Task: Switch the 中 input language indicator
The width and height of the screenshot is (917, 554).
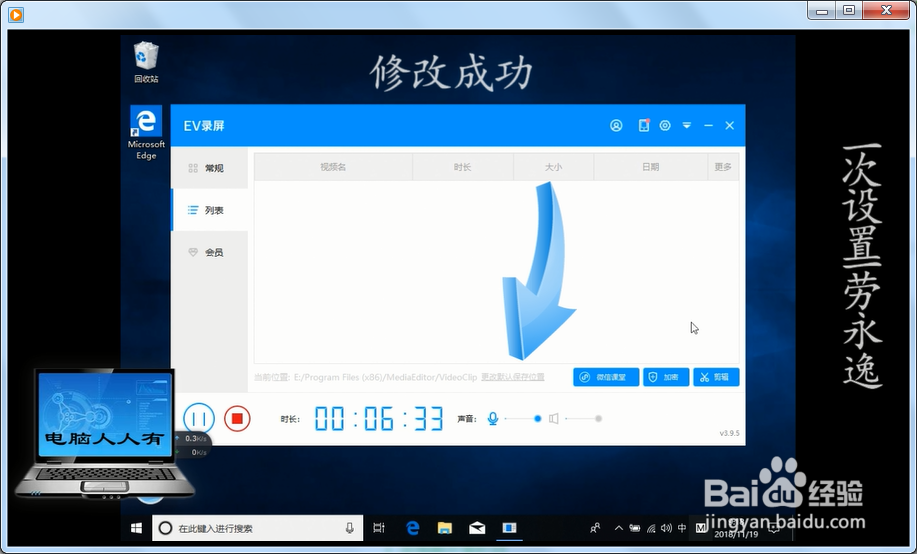Action: click(682, 528)
